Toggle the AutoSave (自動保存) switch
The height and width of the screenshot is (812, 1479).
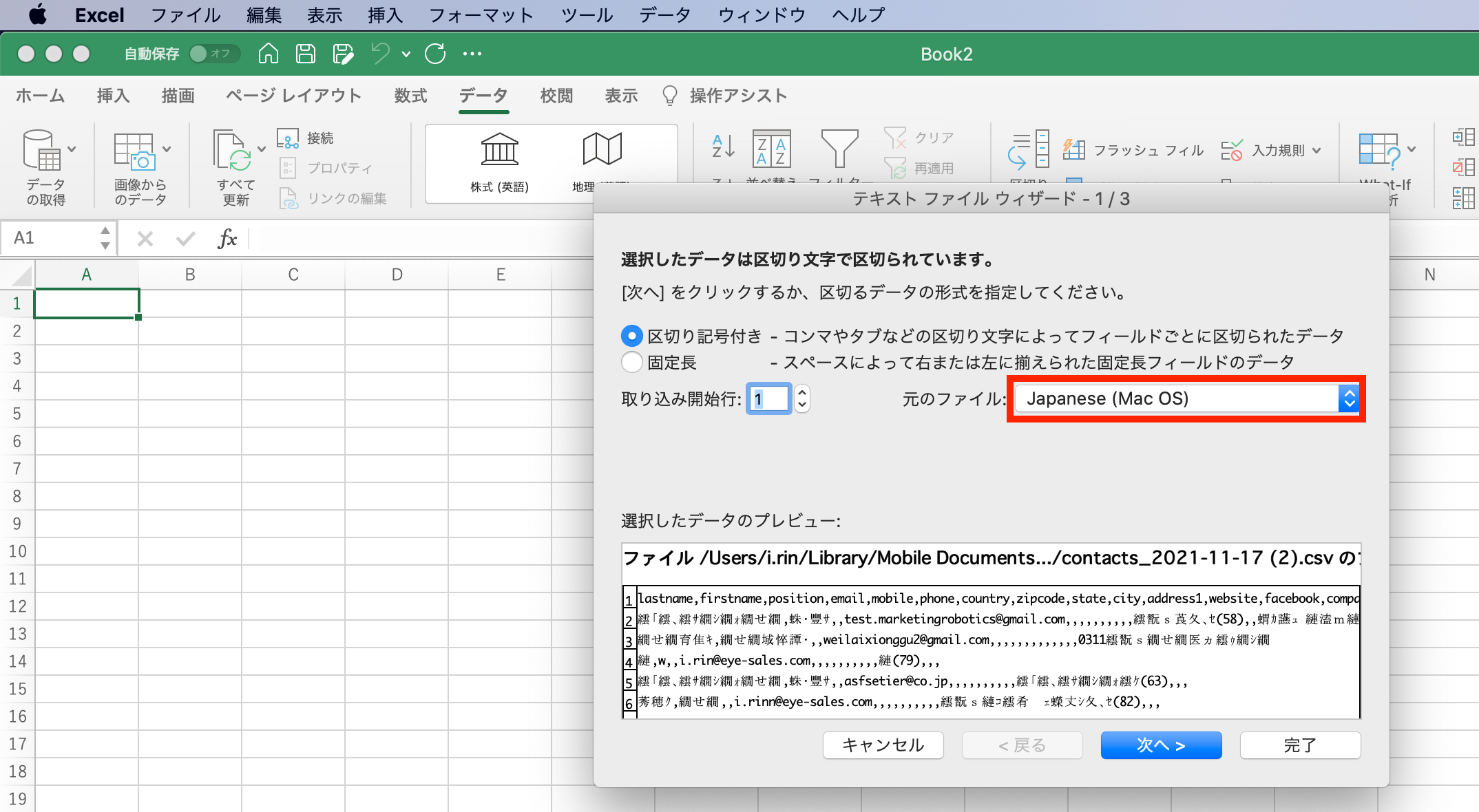pyautogui.click(x=213, y=54)
